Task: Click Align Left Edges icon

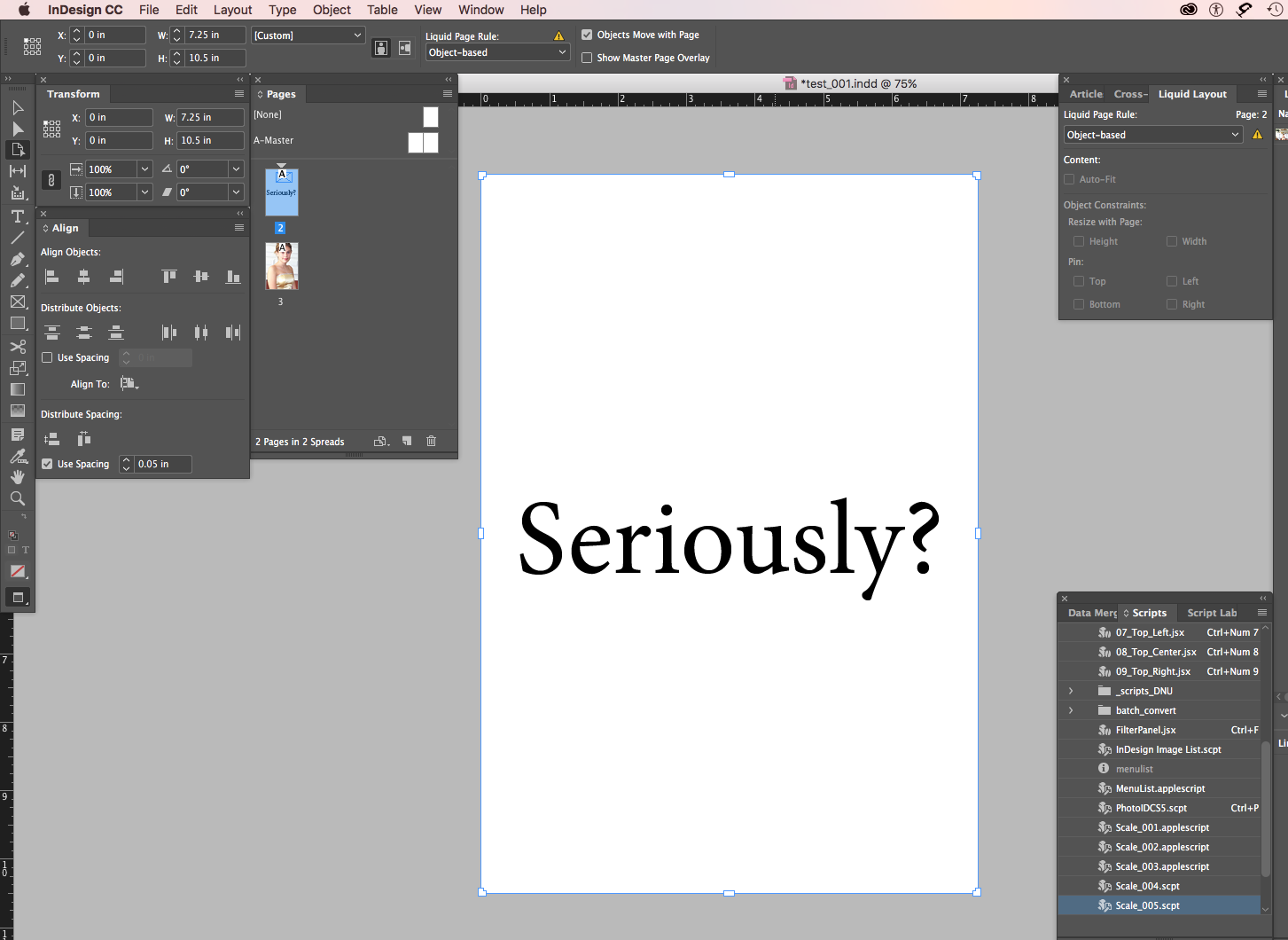Action: point(52,277)
